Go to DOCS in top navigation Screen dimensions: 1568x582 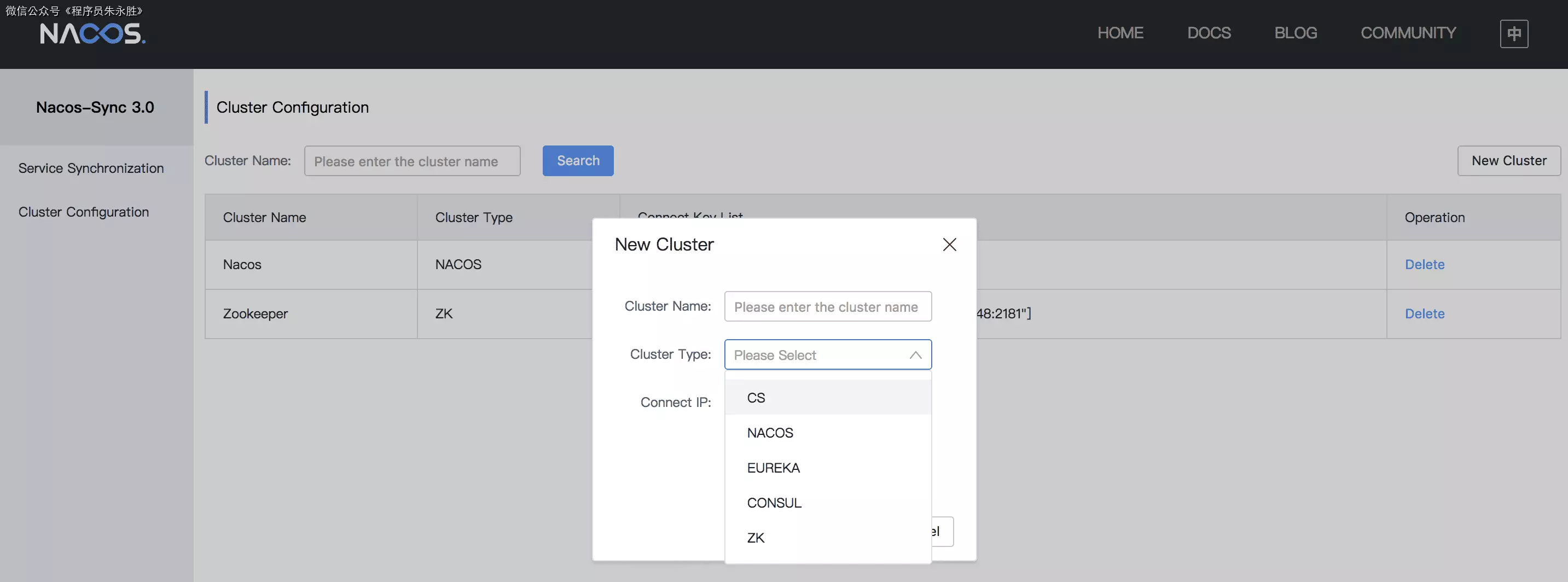(x=1208, y=33)
